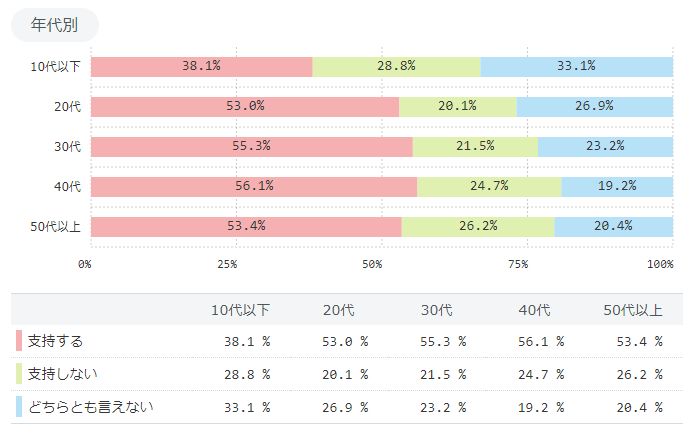Click the blue 33.1% bar segment
Screen dimensions: 696x433
tap(577, 67)
